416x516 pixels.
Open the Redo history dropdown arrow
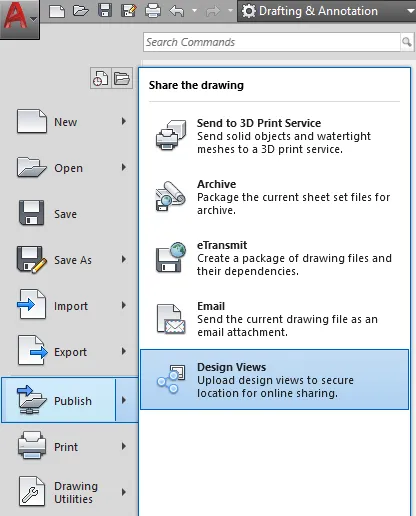tap(230, 11)
